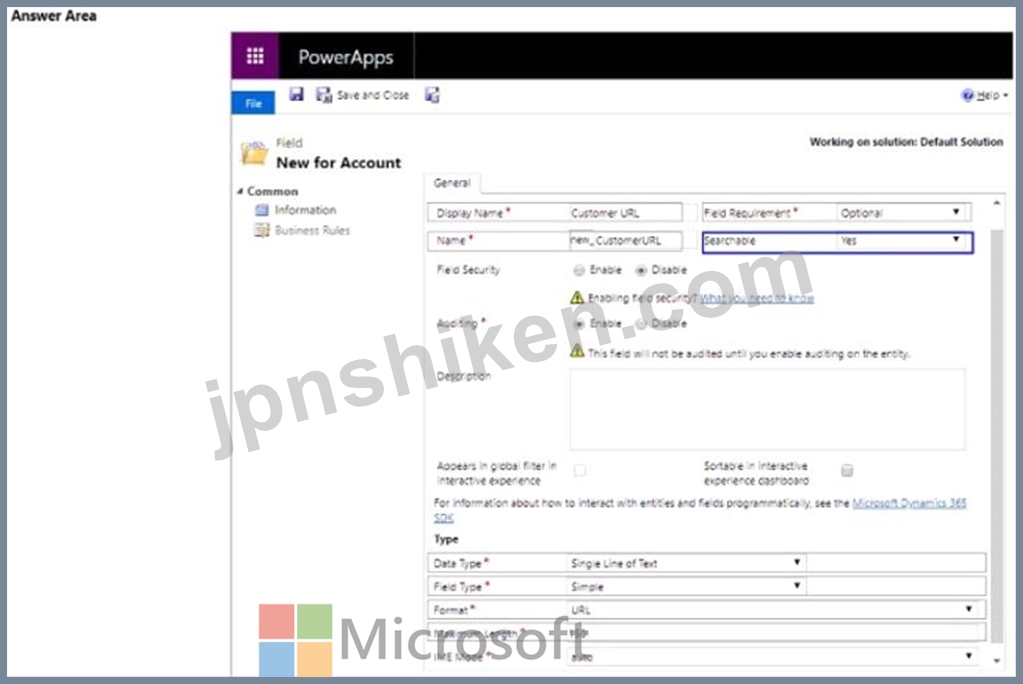The image size is (1023, 684).
Task: Select Enable for Auditing
Action: click(x=579, y=324)
